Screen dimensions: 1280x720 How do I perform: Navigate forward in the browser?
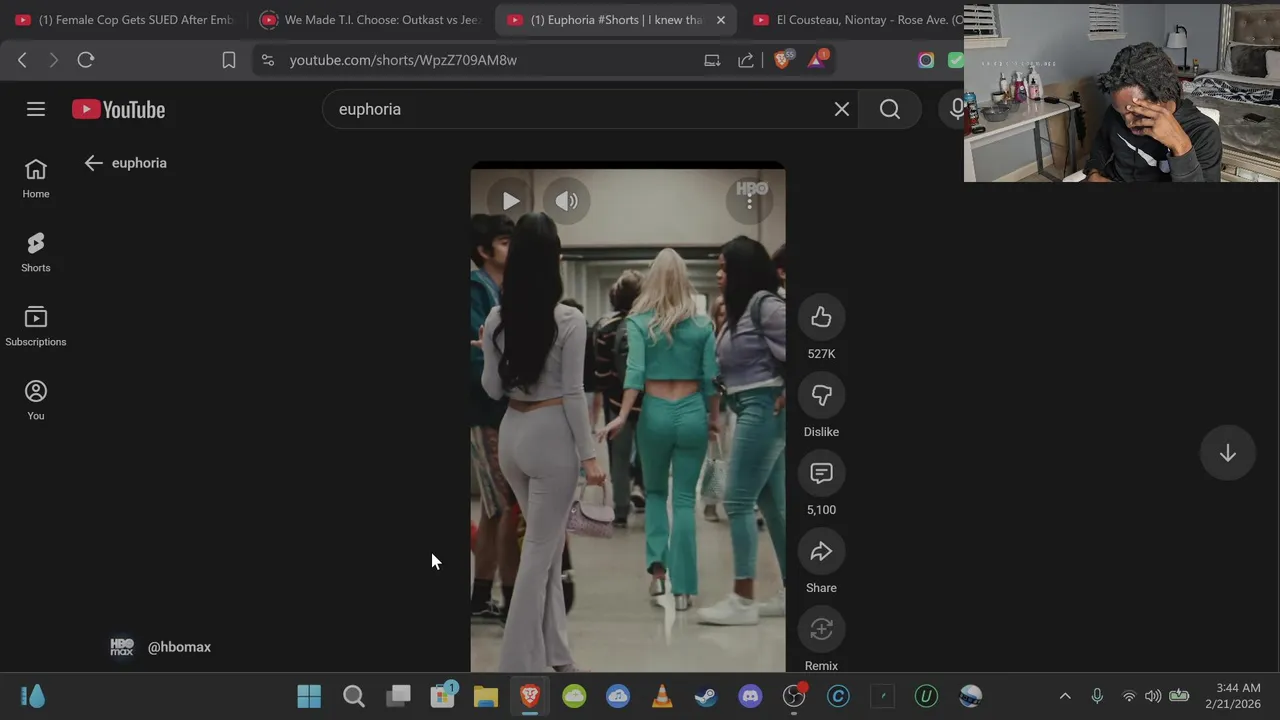tap(54, 60)
